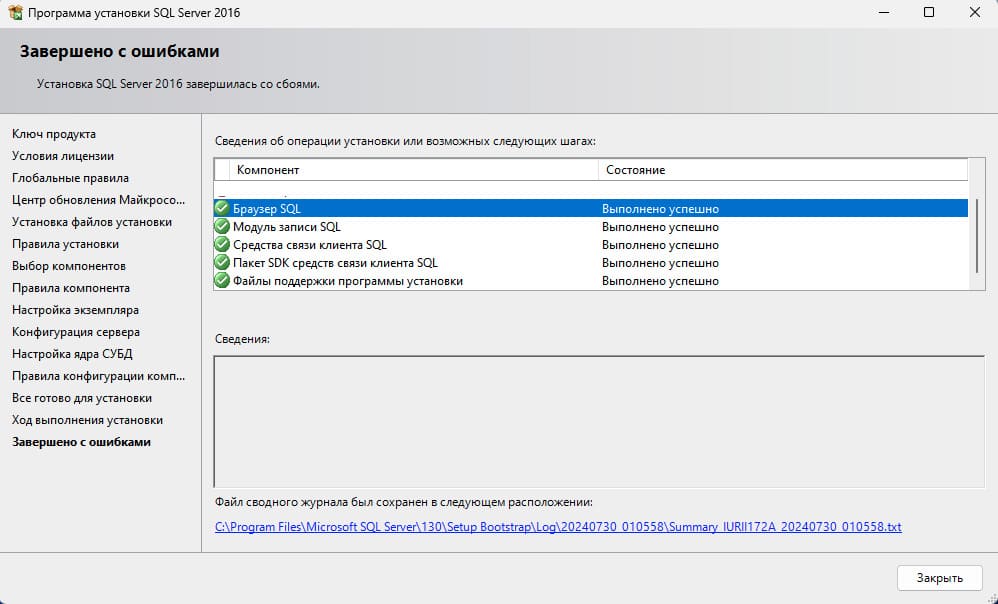Click the Выполнено успешно status for Браузер SQL
The image size is (998, 604).
click(x=660, y=209)
